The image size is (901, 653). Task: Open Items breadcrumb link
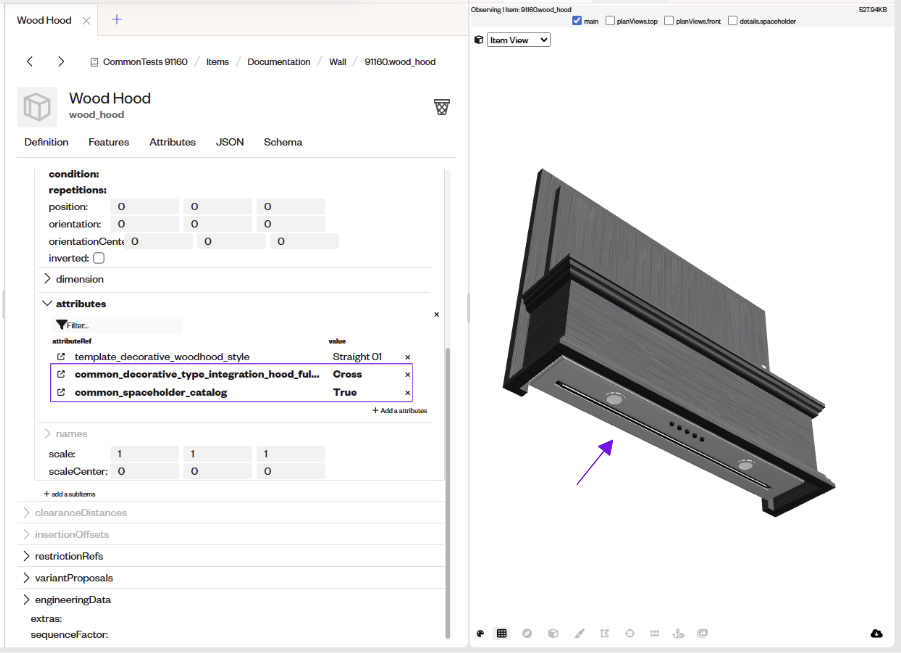click(x=217, y=62)
